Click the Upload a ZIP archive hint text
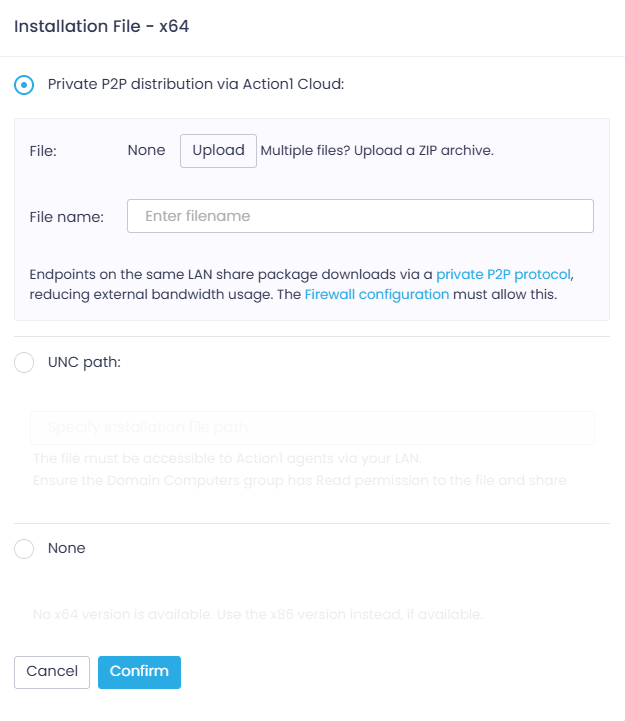The width and height of the screenshot is (625, 721). click(x=378, y=151)
